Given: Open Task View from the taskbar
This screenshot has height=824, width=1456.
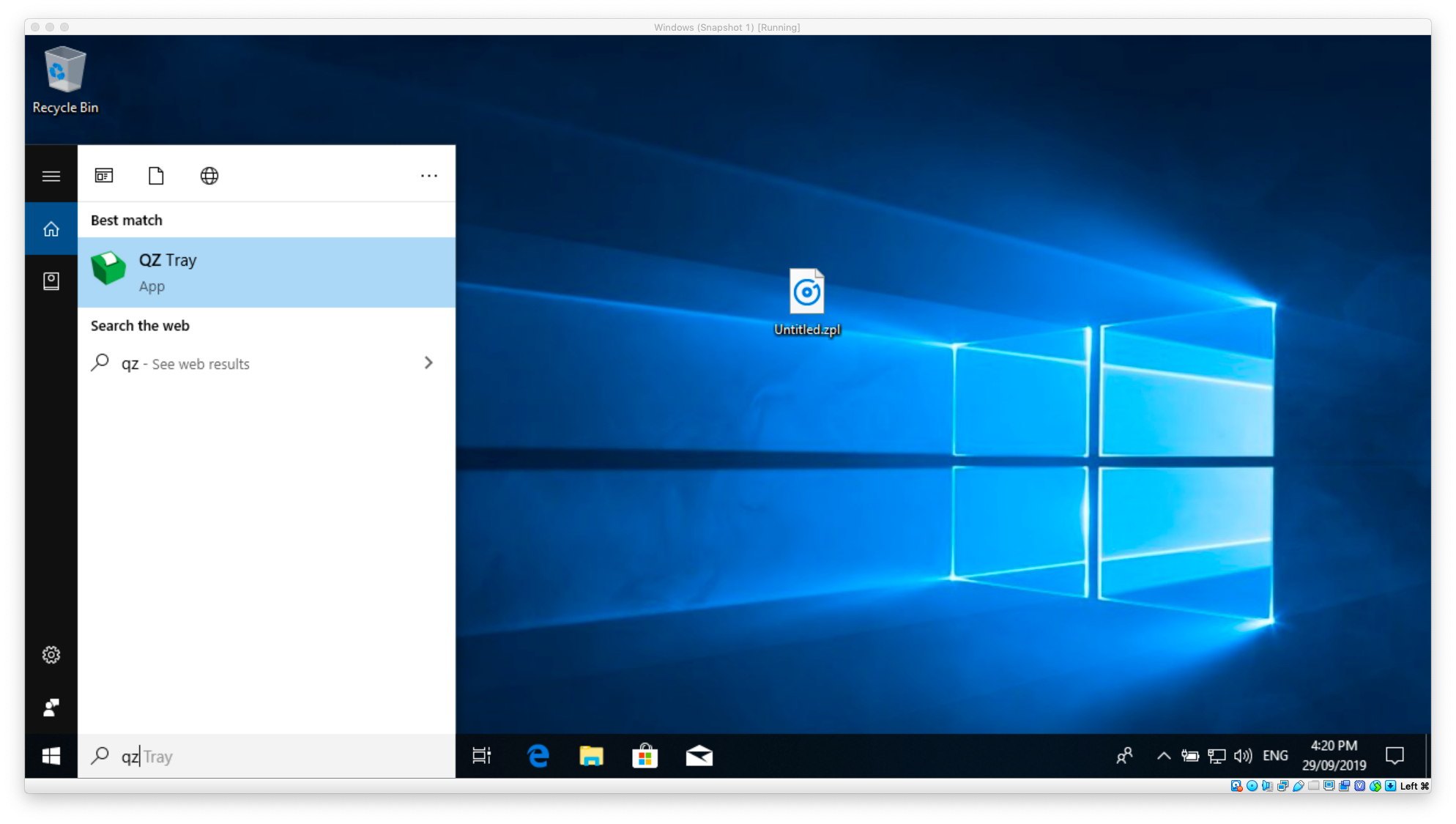Looking at the screenshot, I should tap(482, 756).
